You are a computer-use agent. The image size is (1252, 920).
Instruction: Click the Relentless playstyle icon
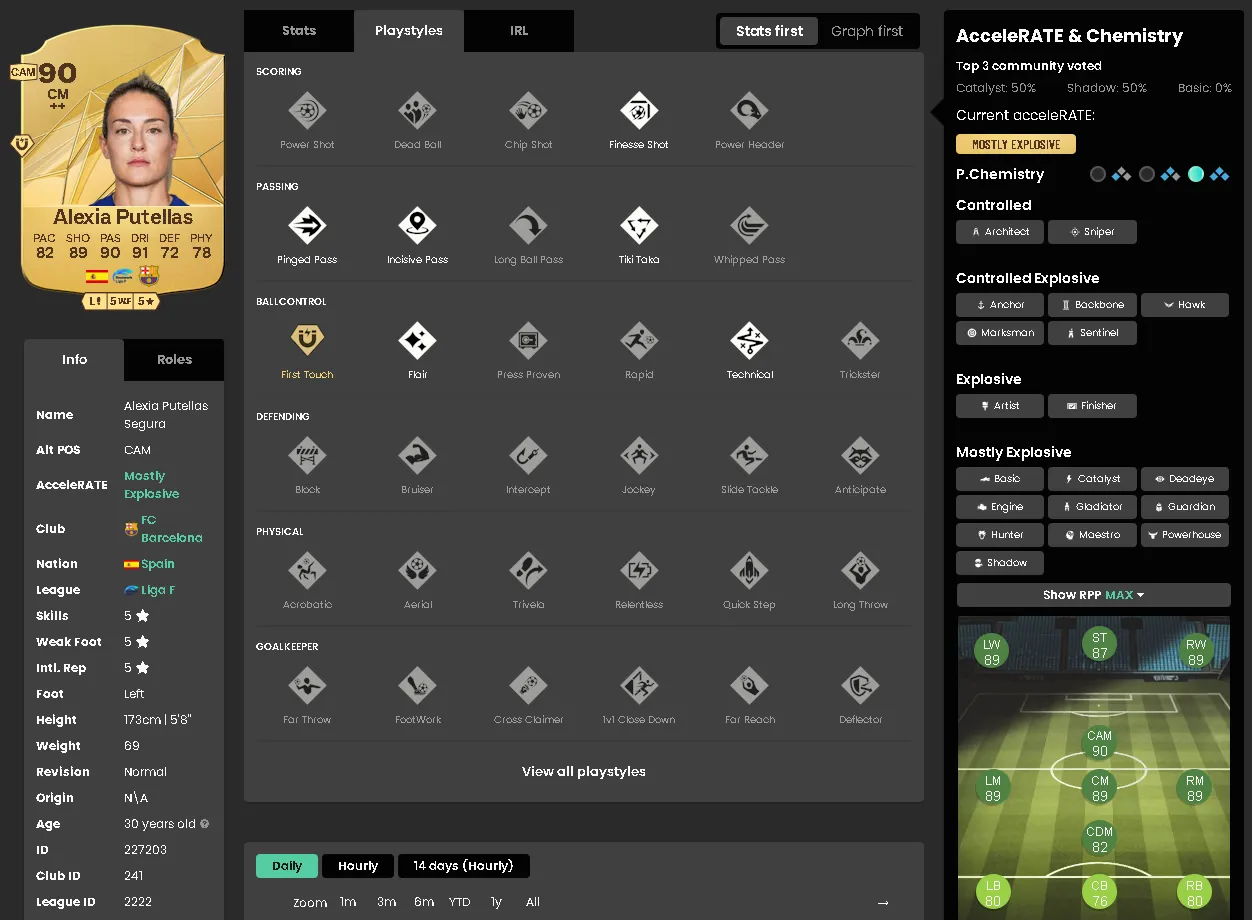point(639,571)
